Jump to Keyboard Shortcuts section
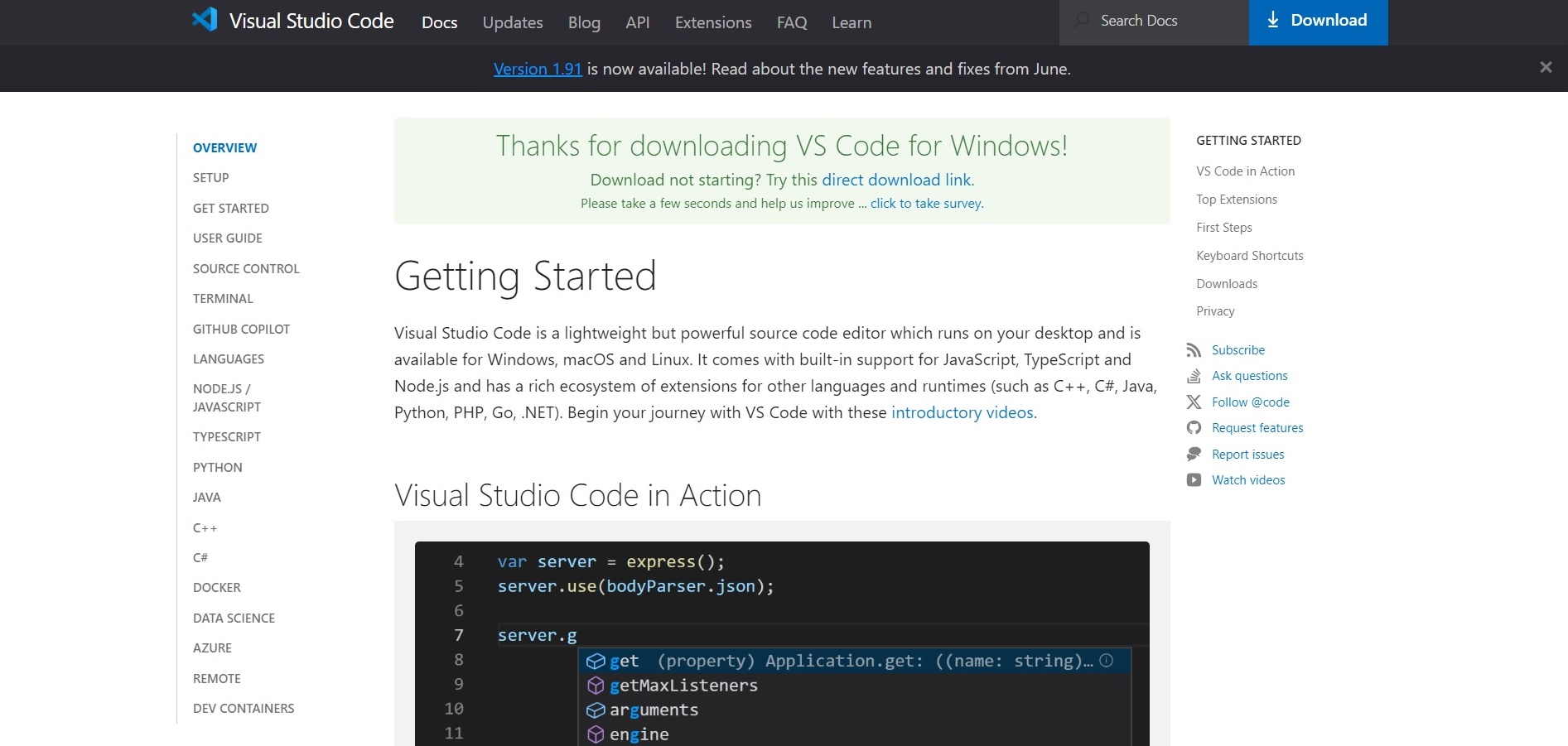This screenshot has width=1568, height=746. (x=1250, y=256)
